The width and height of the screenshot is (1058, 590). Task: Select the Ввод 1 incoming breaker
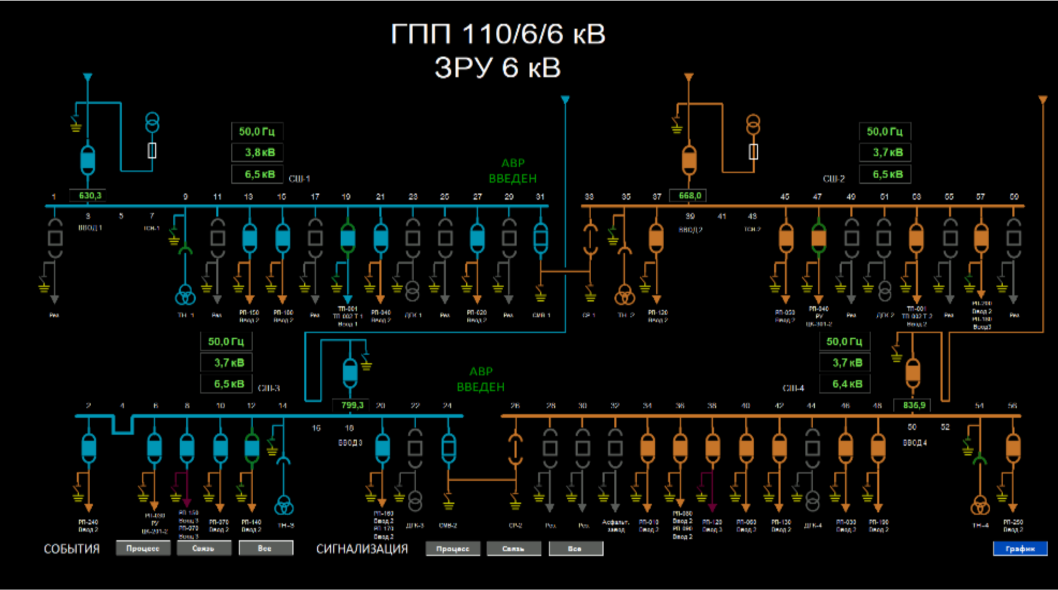tap(87, 159)
